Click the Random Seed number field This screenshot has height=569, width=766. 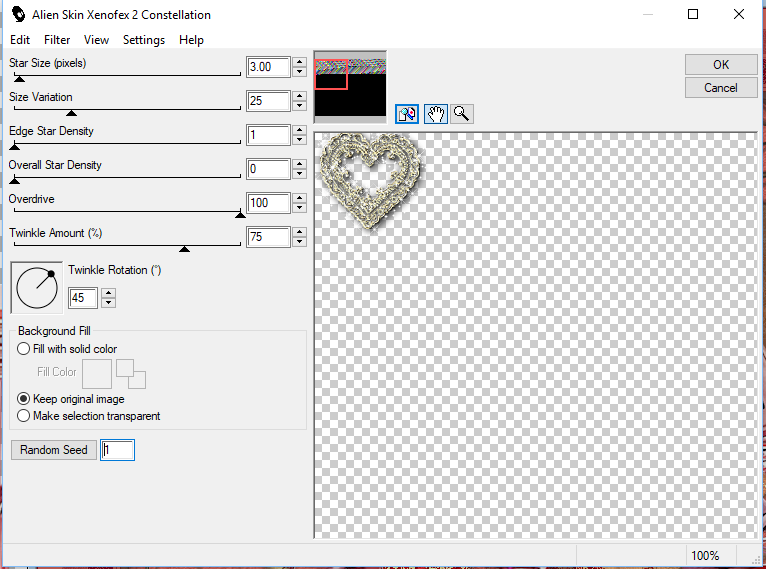pos(117,450)
